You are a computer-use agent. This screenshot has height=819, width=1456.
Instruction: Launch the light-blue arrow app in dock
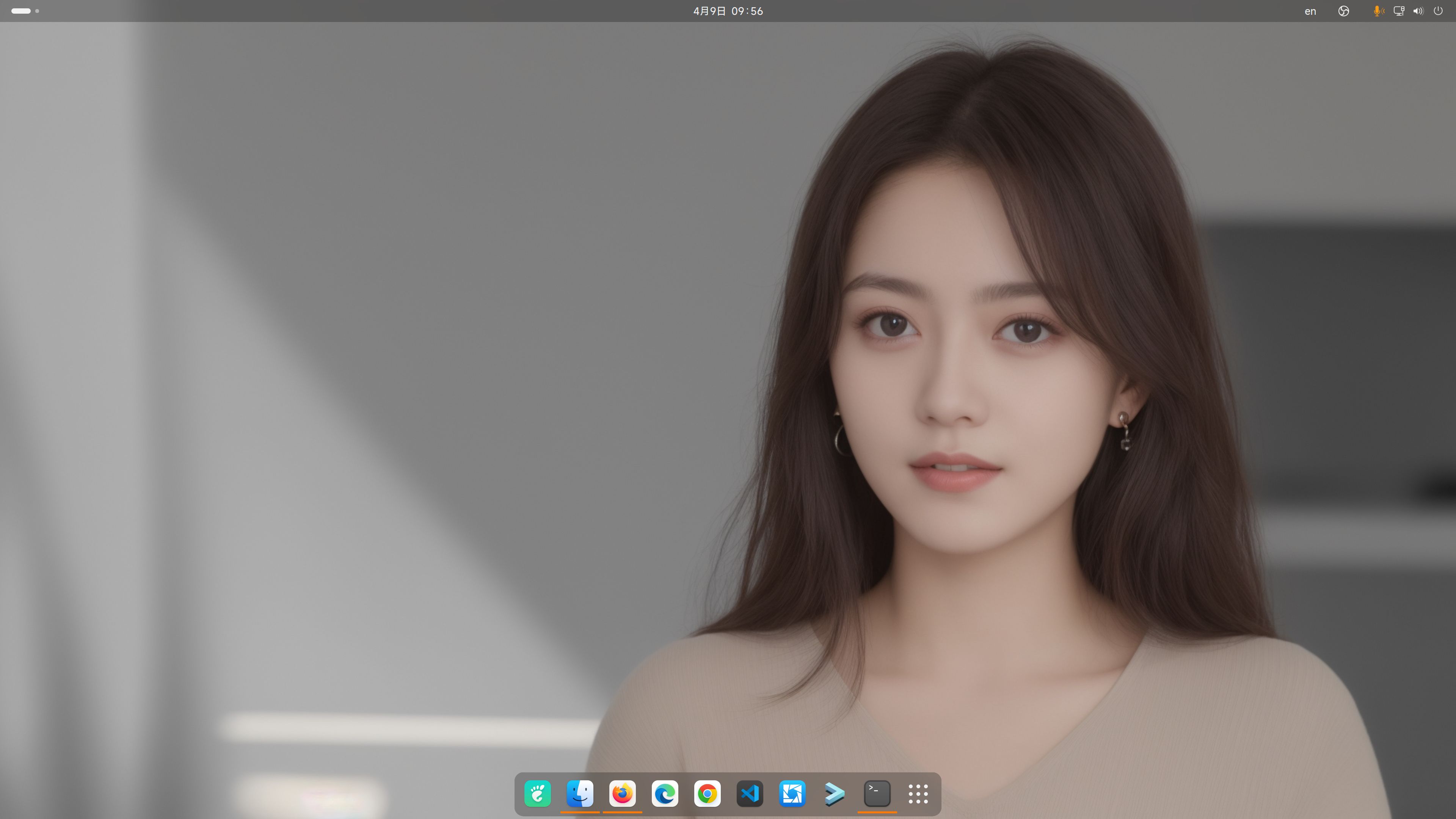pyautogui.click(x=834, y=794)
